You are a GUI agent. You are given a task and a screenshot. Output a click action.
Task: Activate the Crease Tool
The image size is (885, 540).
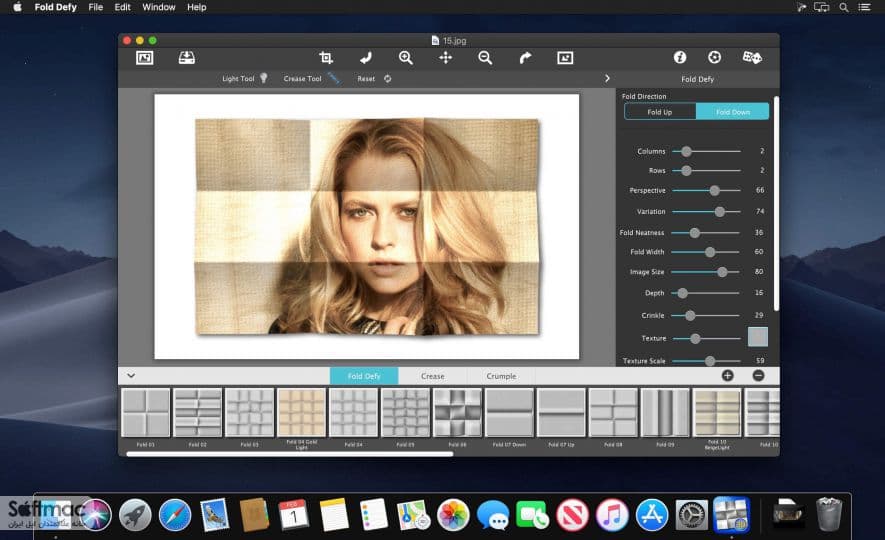tap(311, 78)
